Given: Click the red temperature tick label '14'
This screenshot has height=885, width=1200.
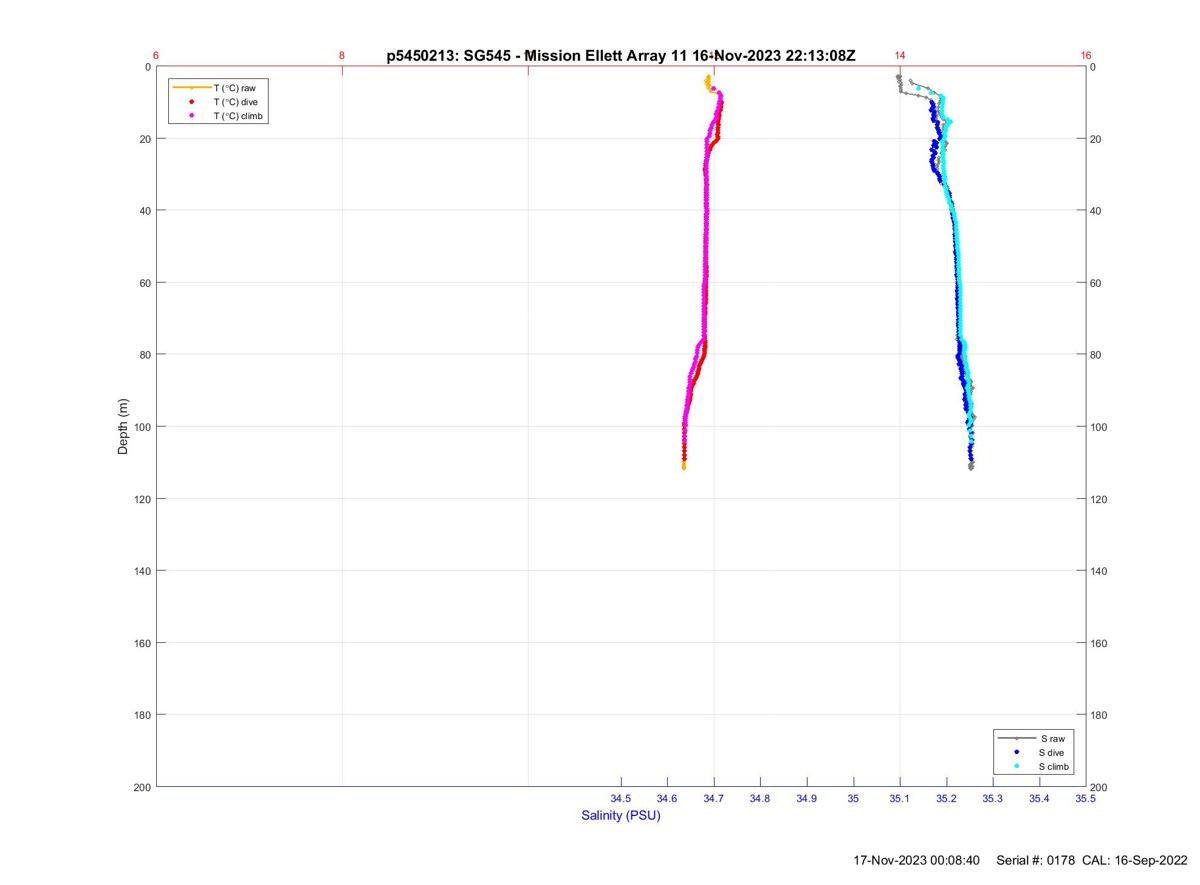Looking at the screenshot, I should tap(900, 56).
